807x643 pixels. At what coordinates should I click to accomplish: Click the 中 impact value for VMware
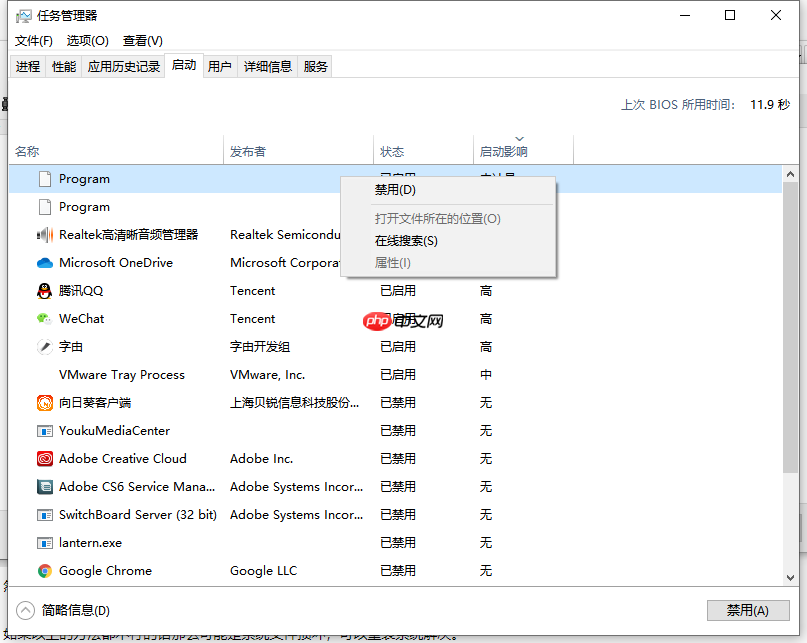click(x=486, y=375)
